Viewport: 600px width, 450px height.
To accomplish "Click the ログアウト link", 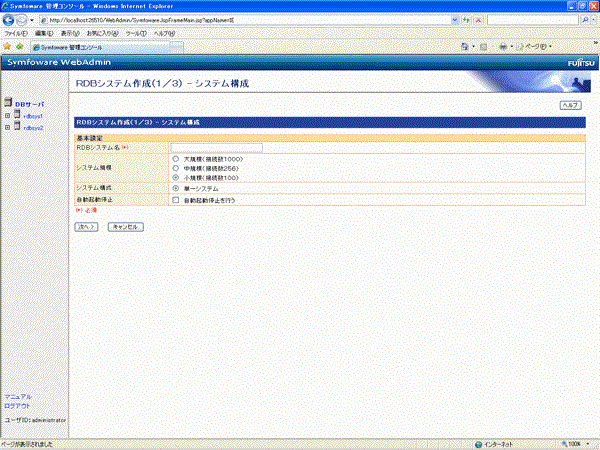I will point(17,406).
